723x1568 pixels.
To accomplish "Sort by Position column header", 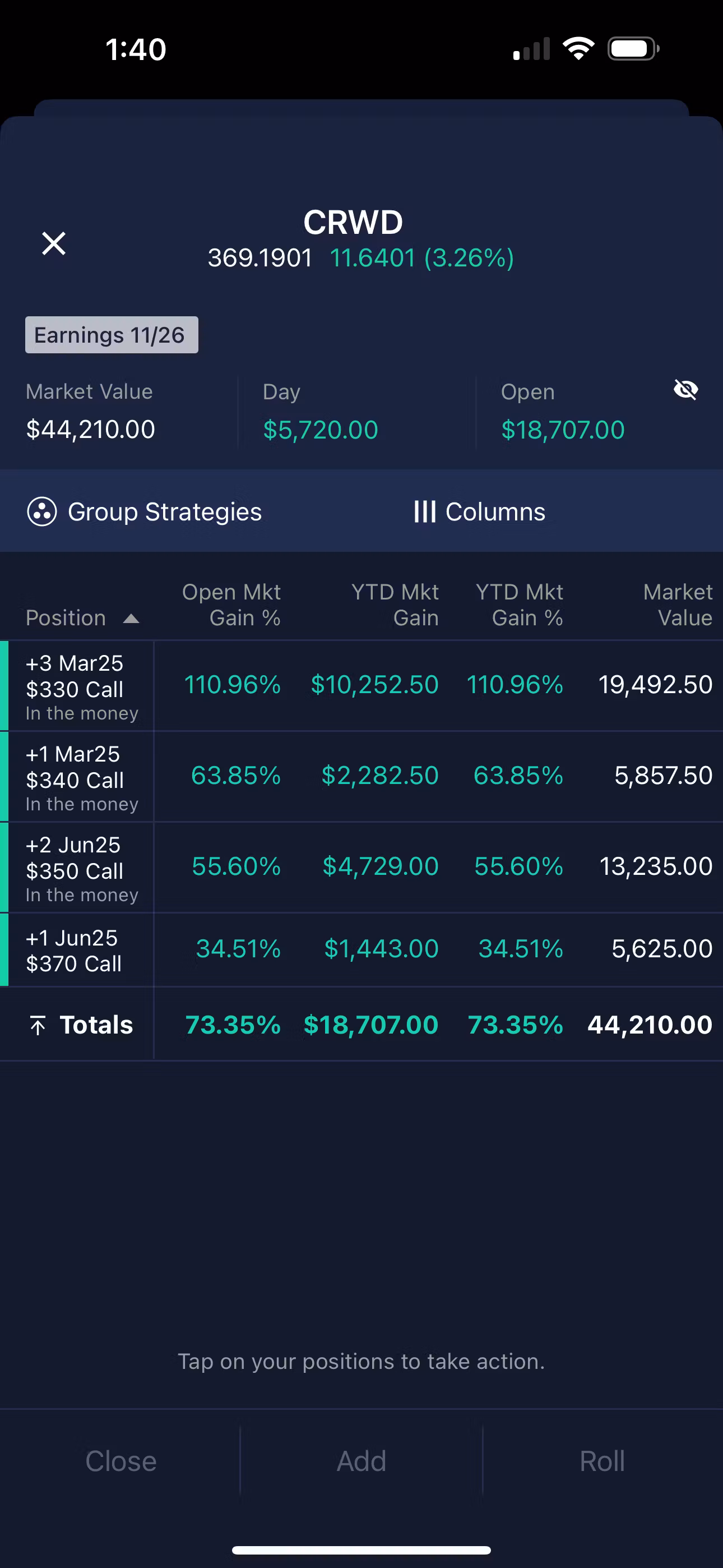I will [x=66, y=618].
